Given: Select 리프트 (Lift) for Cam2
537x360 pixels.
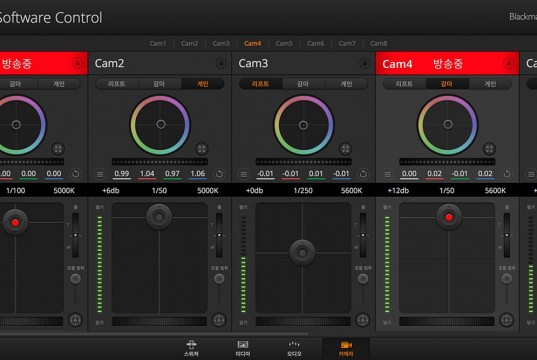Looking at the screenshot, I should (x=117, y=84).
